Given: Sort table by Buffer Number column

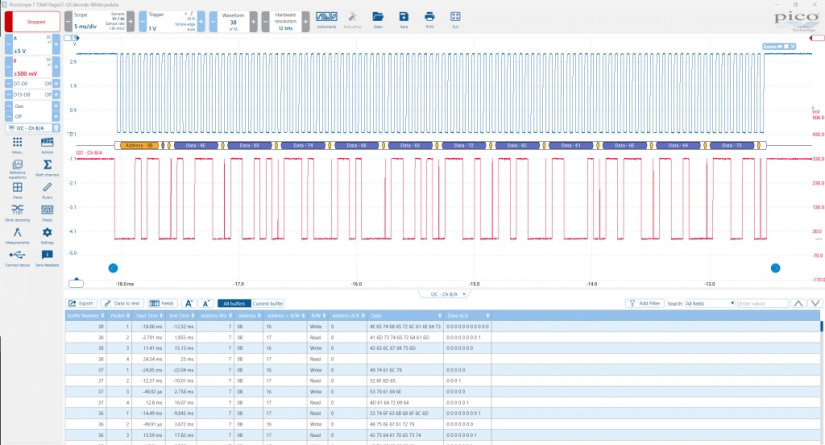Looking at the screenshot, I should [85, 316].
